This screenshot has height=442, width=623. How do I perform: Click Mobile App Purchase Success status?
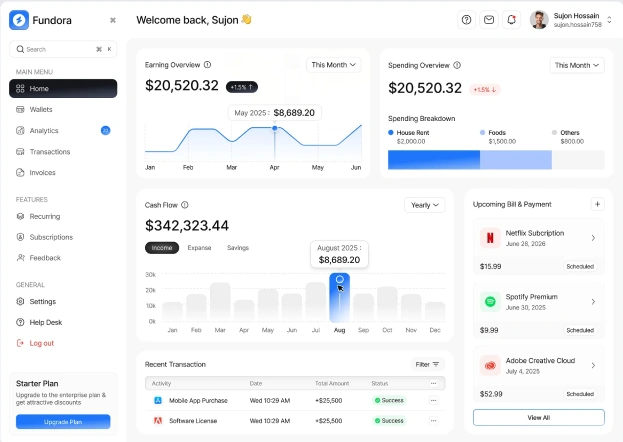coord(389,400)
